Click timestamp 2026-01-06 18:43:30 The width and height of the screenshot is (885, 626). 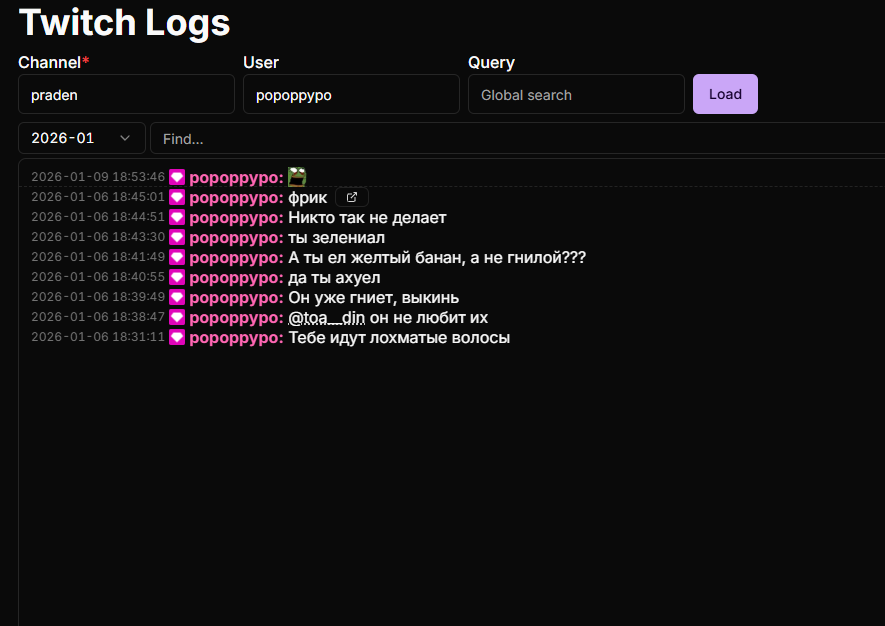coord(98,237)
